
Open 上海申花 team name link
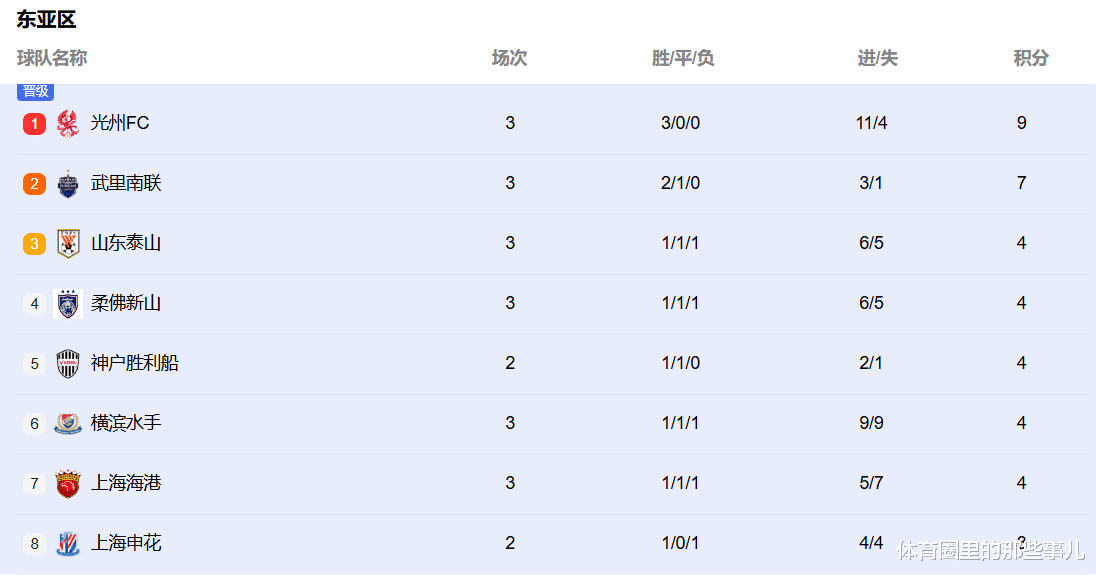coord(126,543)
